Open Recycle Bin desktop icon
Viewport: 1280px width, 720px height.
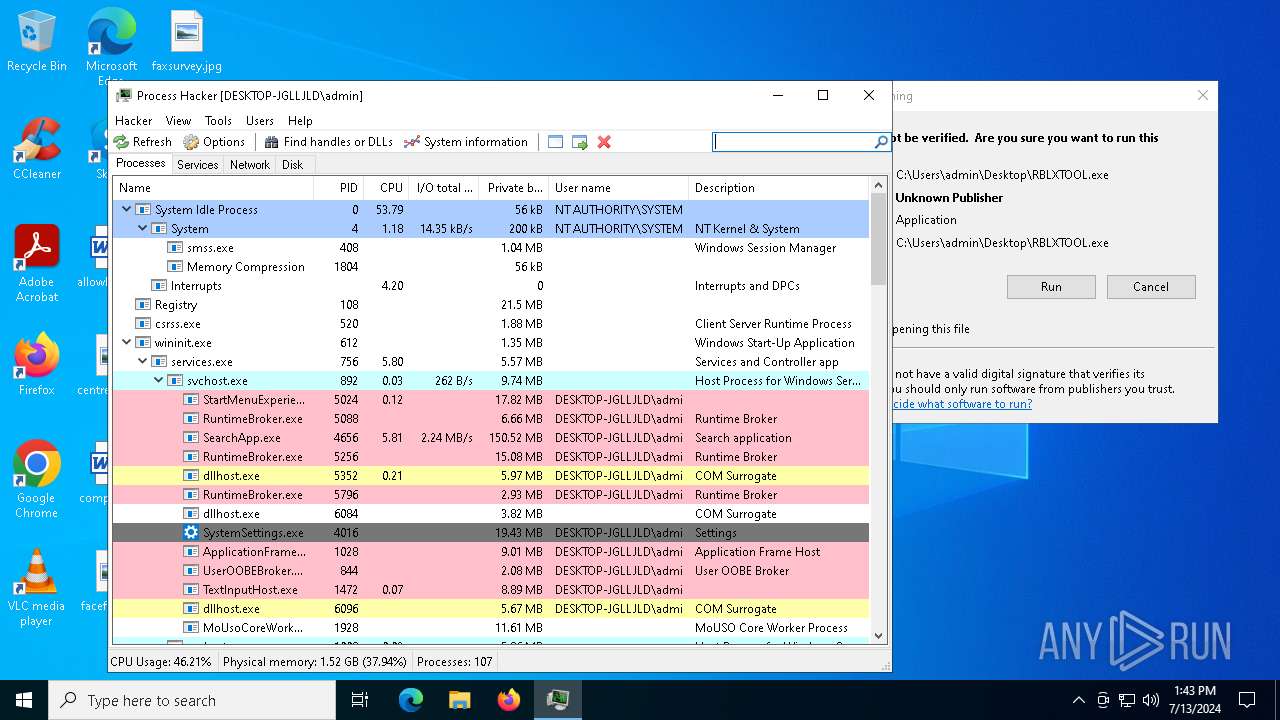point(37,41)
